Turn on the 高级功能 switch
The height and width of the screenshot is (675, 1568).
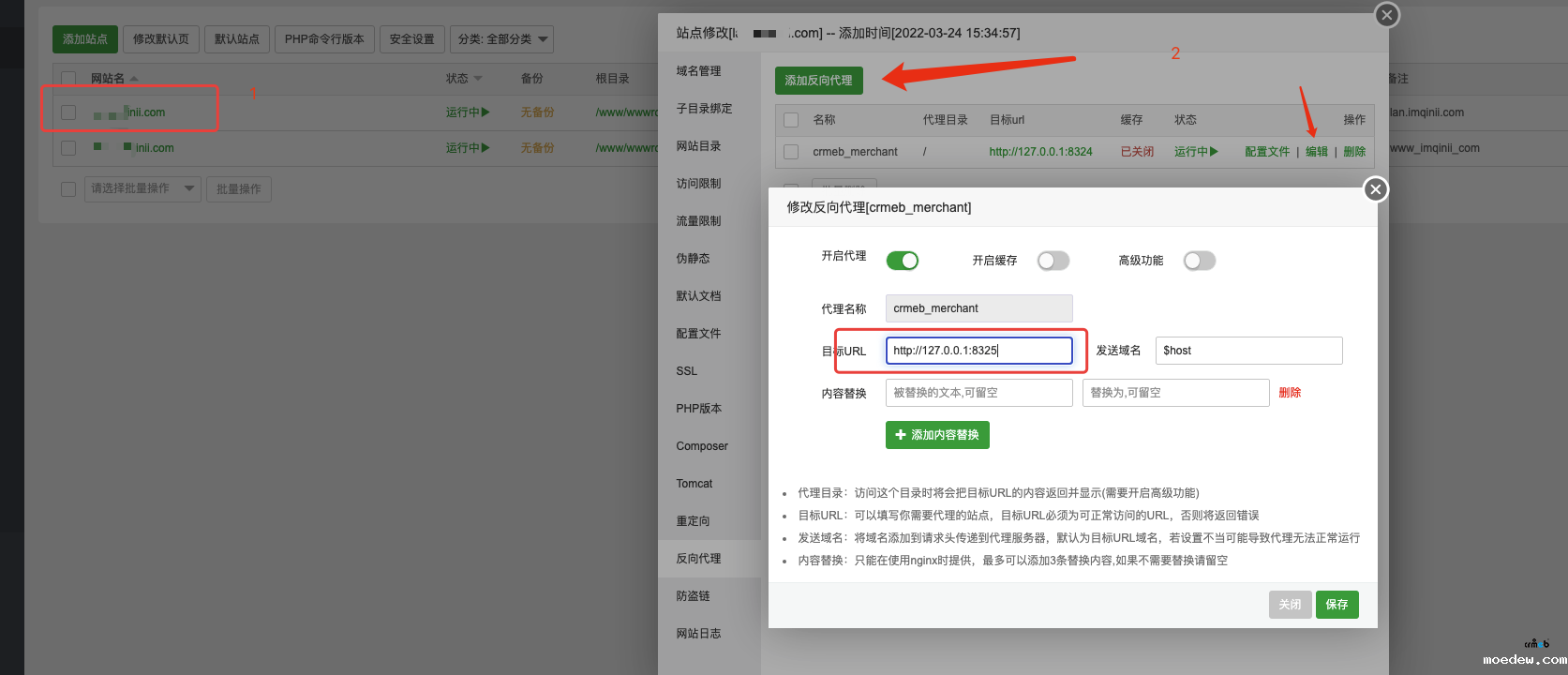pyautogui.click(x=1199, y=261)
